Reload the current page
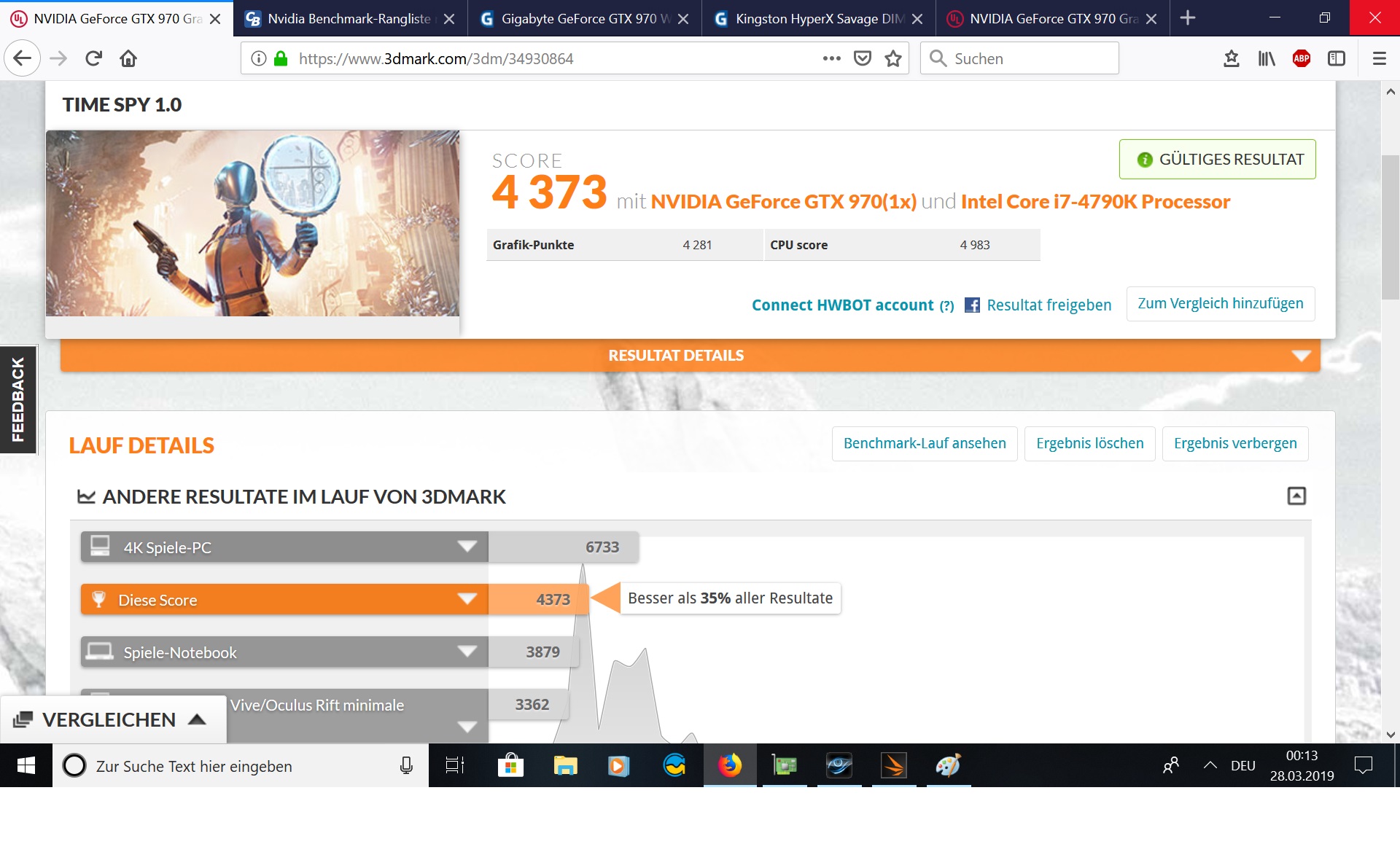Image resolution: width=1400 pixels, height=844 pixels. coord(93,58)
